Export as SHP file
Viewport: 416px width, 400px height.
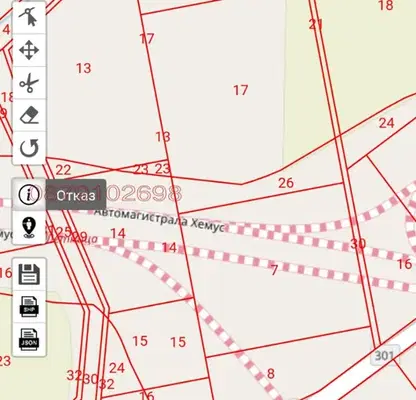[x=29, y=306]
